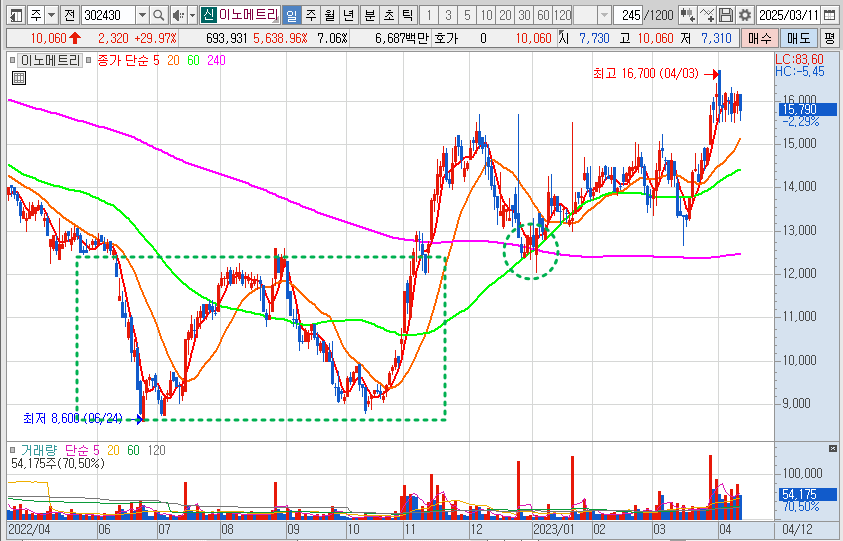The width and height of the screenshot is (843, 541).
Task: Click the 매수 buy button
Action: tap(760, 38)
